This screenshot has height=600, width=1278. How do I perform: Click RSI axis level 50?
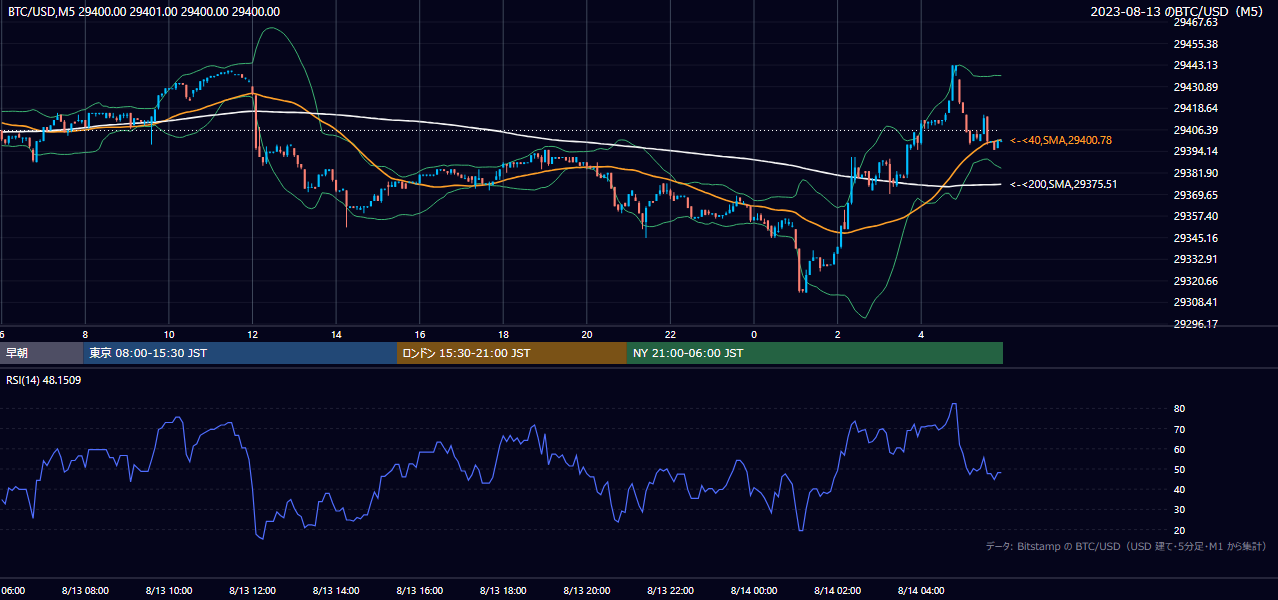pos(1179,469)
